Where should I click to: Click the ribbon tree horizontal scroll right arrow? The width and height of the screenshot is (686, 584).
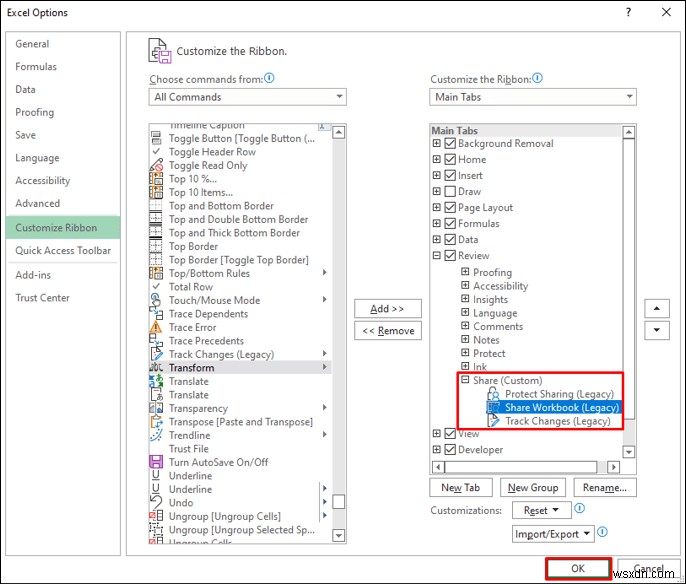point(613,467)
